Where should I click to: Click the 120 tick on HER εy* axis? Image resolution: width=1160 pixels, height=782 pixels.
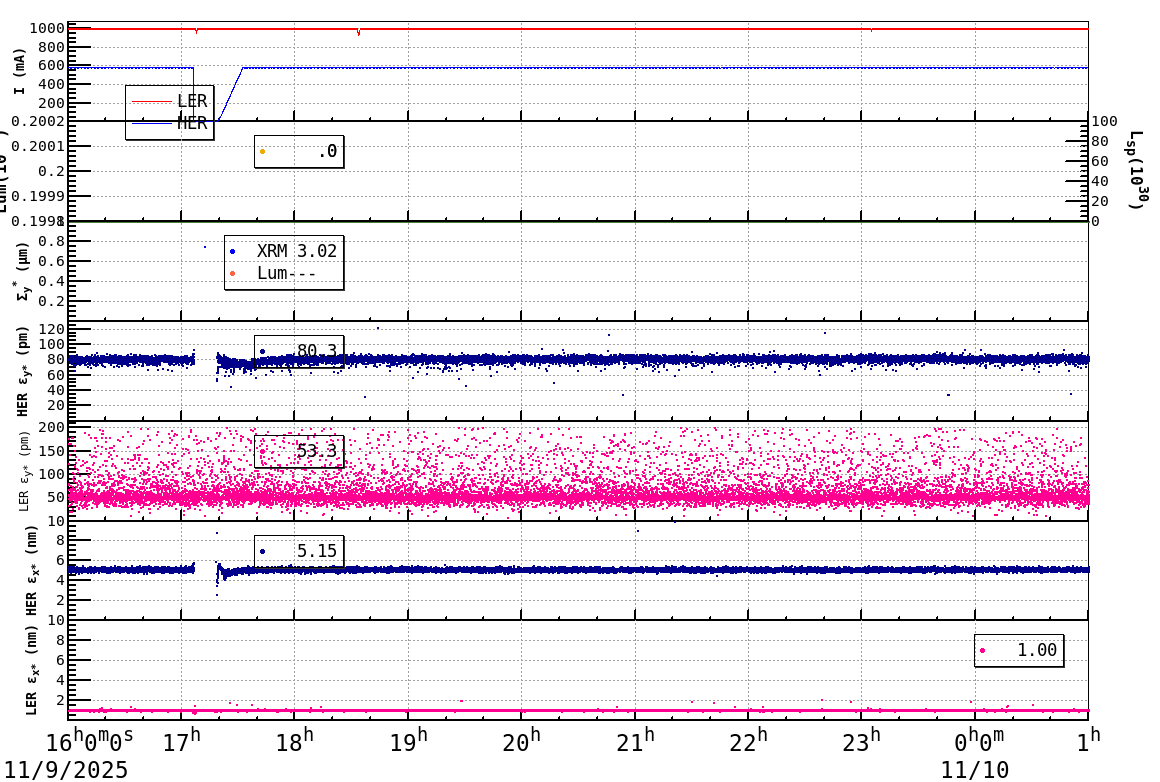point(51,329)
